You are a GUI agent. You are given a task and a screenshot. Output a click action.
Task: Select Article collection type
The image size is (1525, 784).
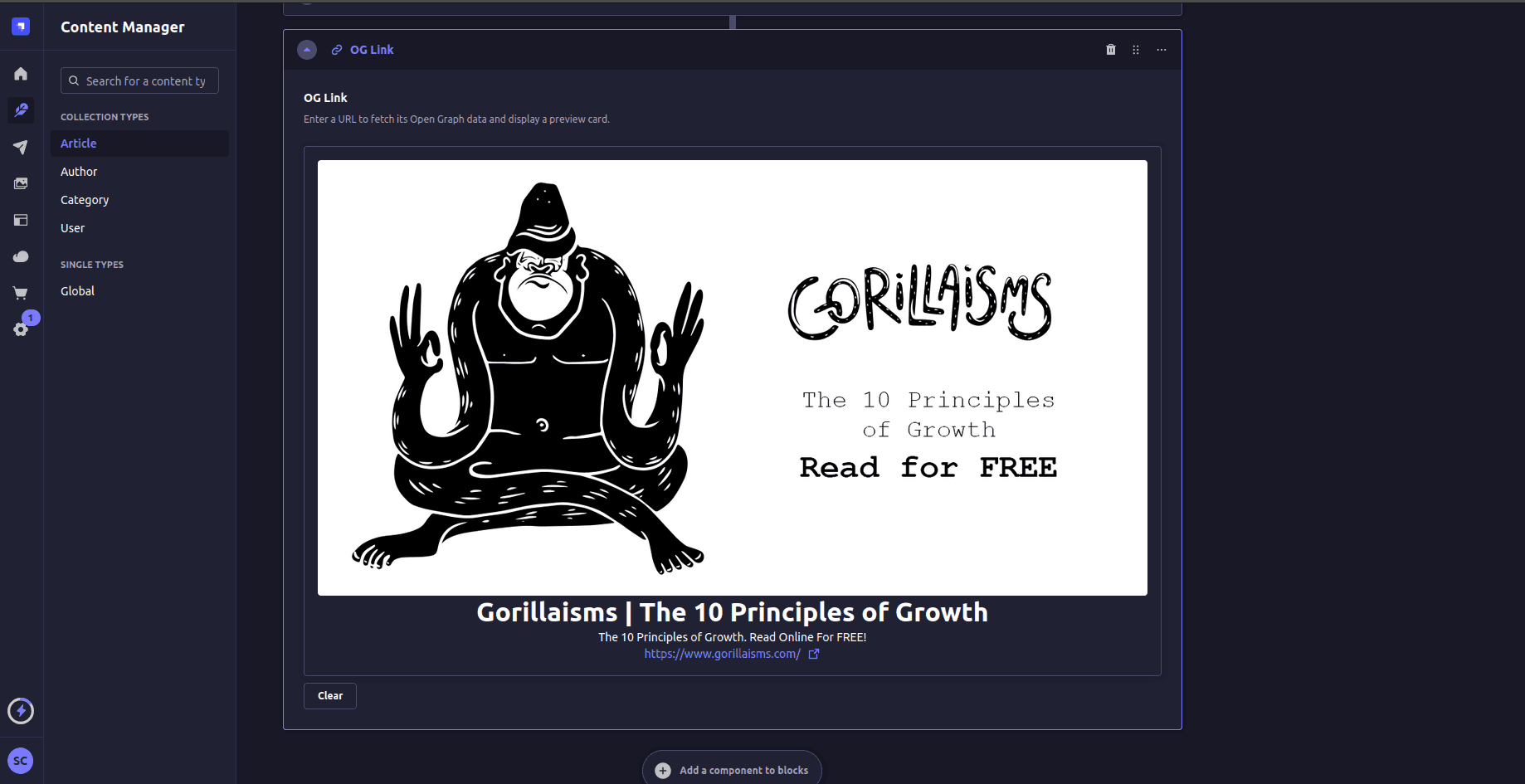(x=79, y=144)
